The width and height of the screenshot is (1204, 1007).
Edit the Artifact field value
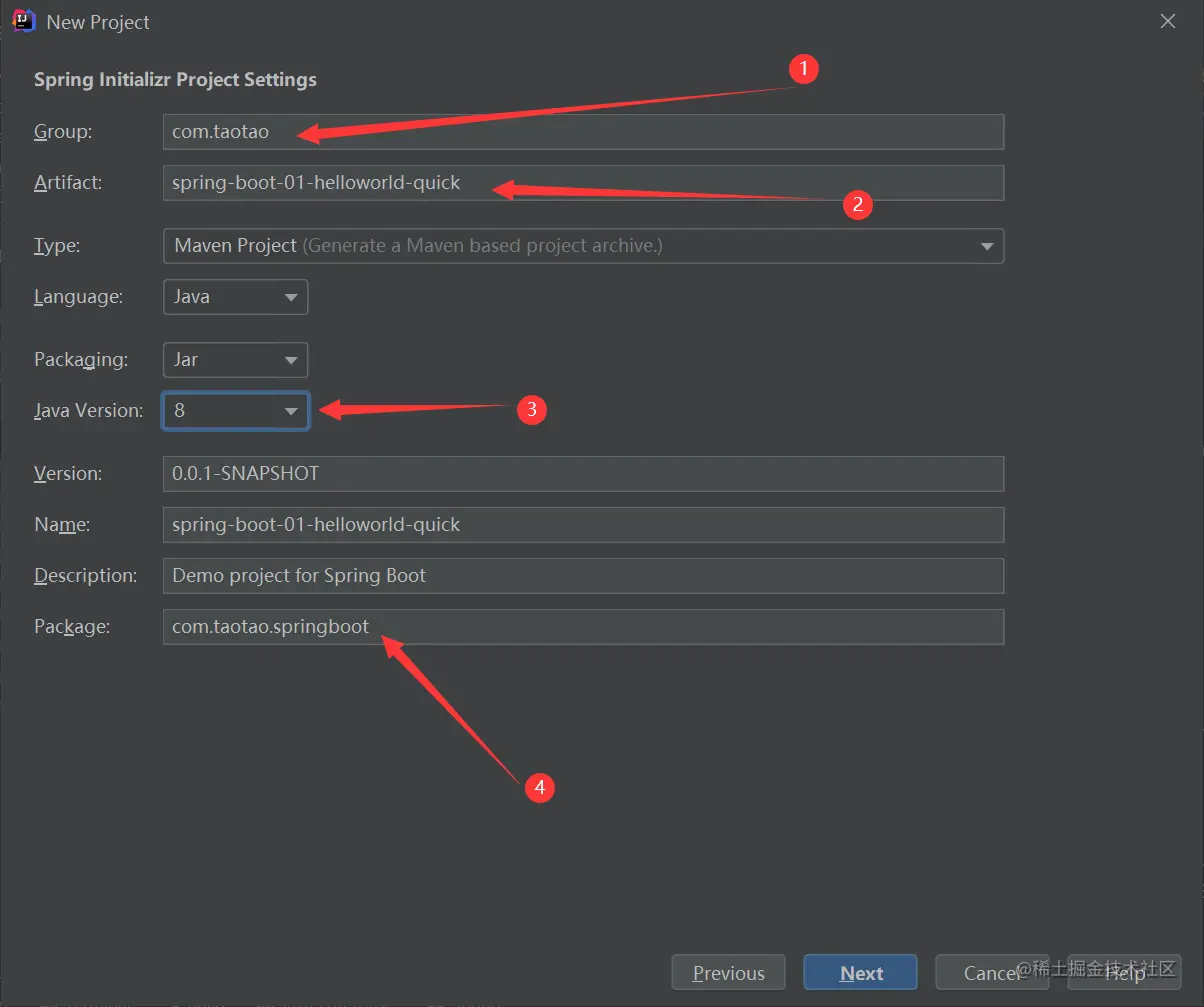click(x=583, y=183)
